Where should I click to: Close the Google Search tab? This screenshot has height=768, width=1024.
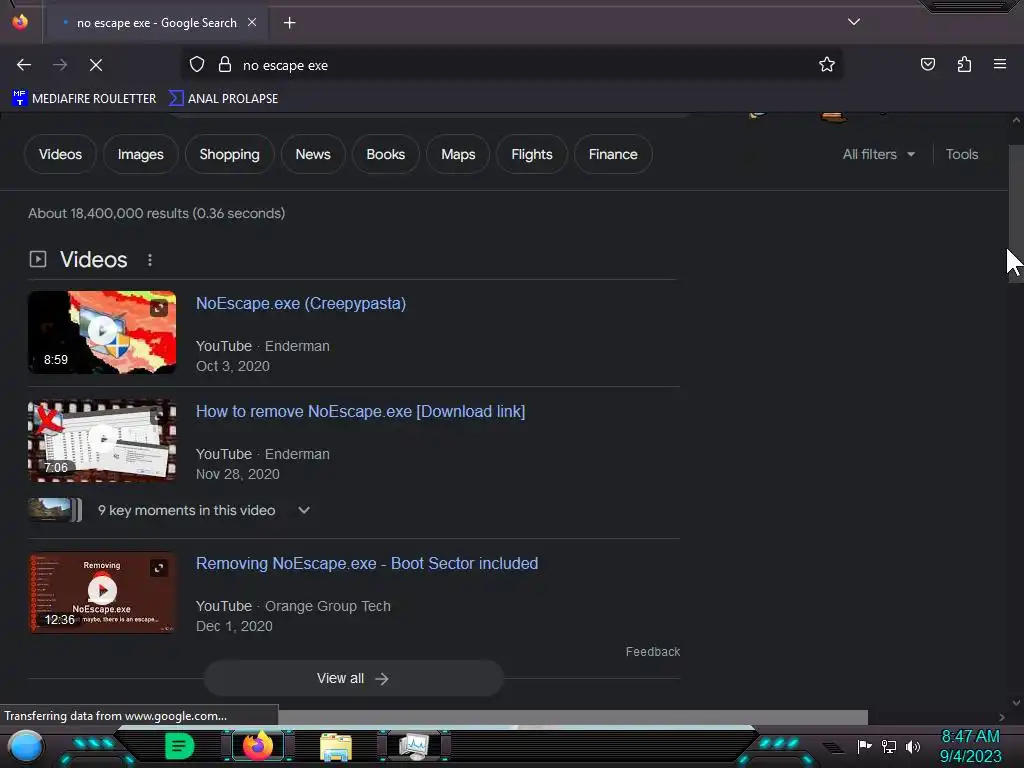252,22
